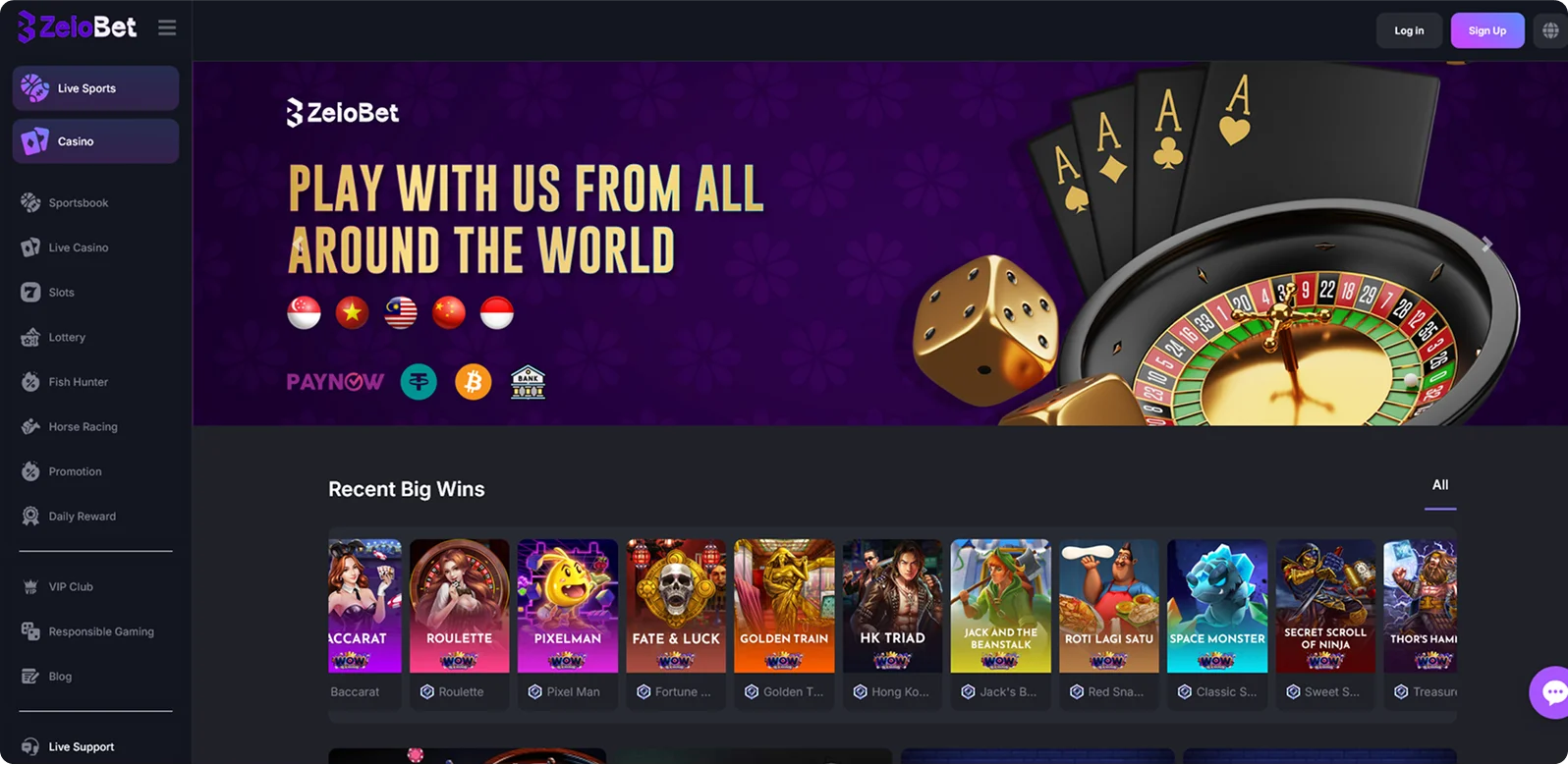Open the language globe icon
Image resolution: width=1568 pixels, height=765 pixels.
1550,30
